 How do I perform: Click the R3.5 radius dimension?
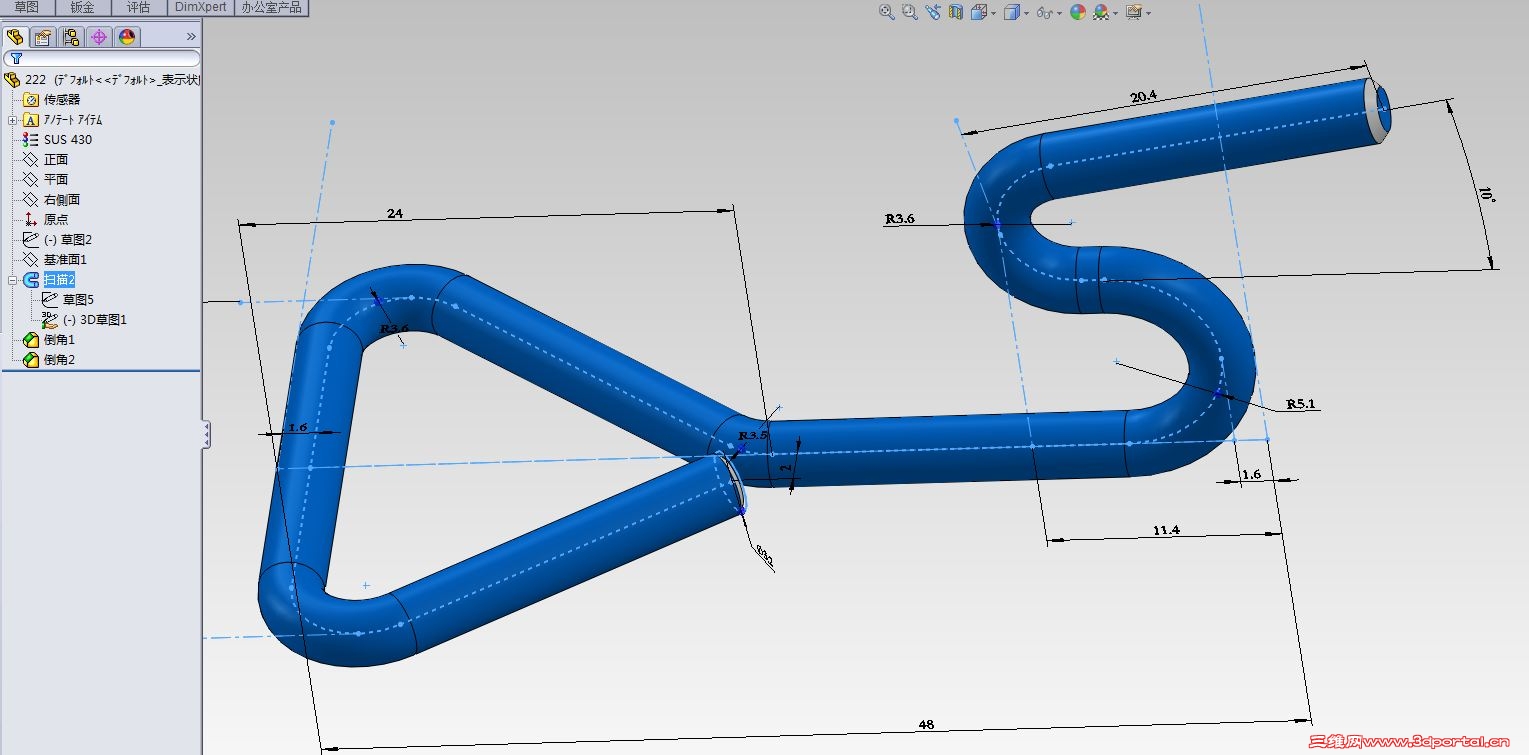click(x=753, y=436)
